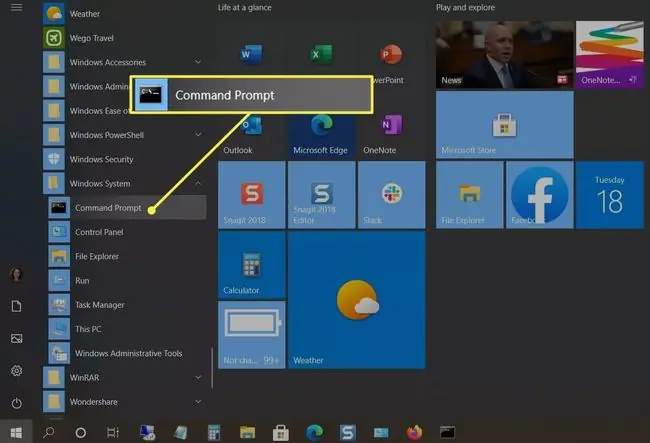
Task: Collapse the Windows System folder
Action: point(124,184)
